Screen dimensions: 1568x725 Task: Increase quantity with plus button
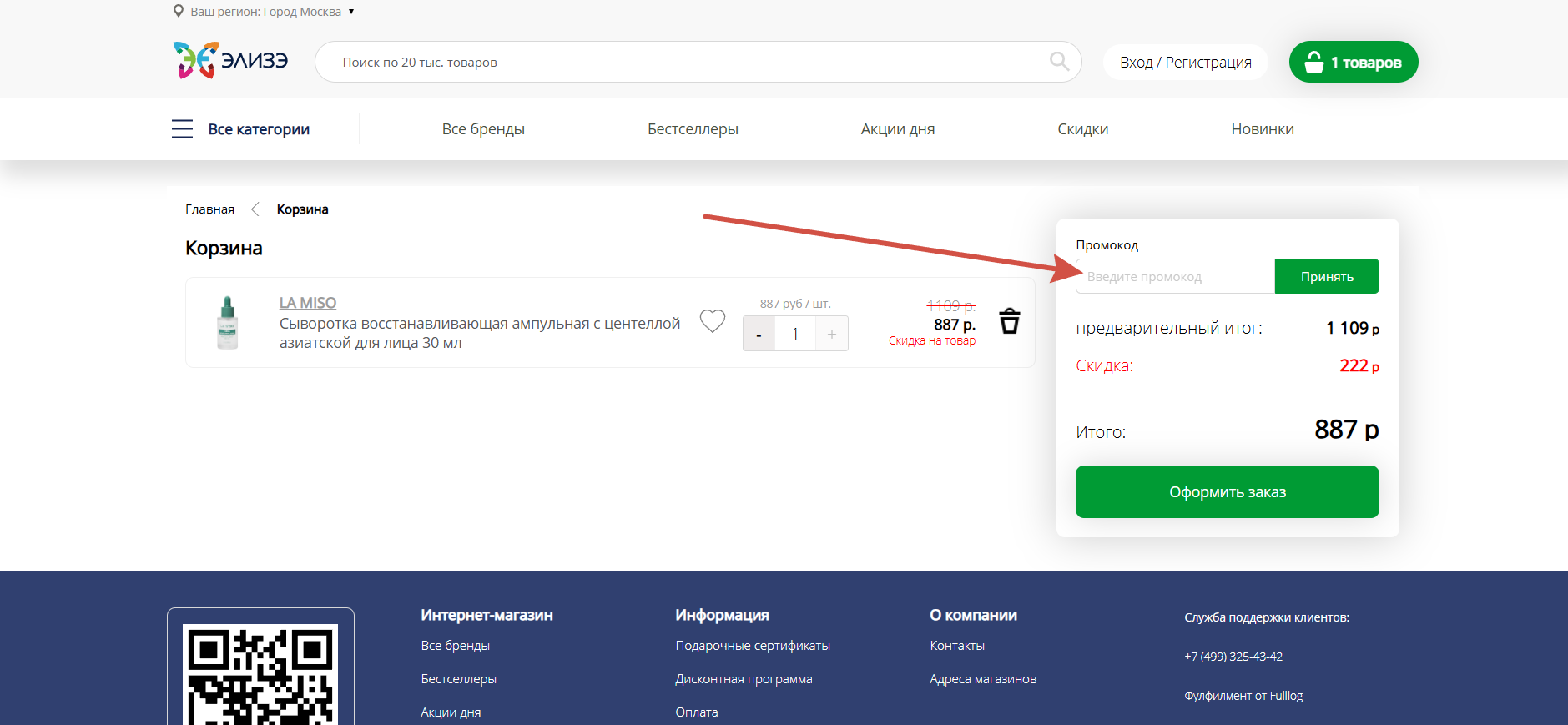tap(832, 334)
